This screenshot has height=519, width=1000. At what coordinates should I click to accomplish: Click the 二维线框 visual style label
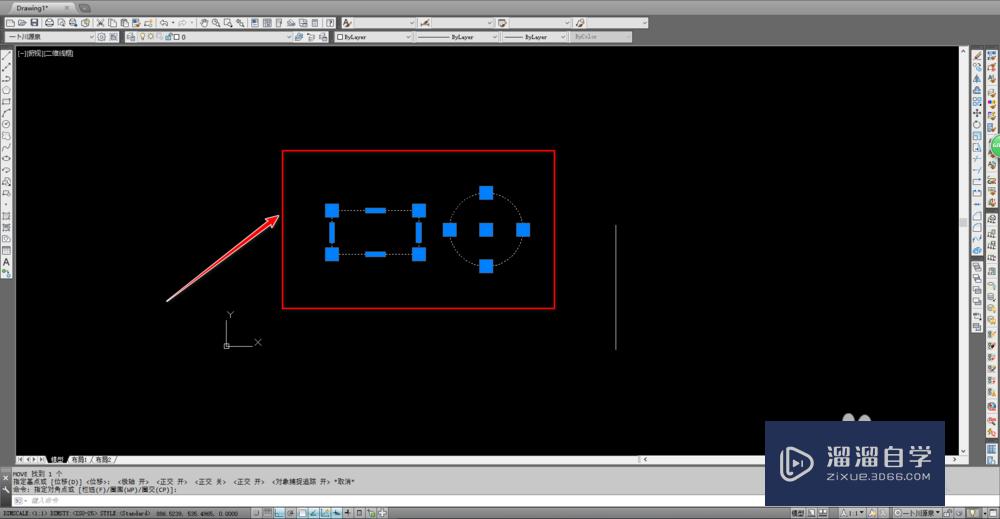(x=59, y=54)
